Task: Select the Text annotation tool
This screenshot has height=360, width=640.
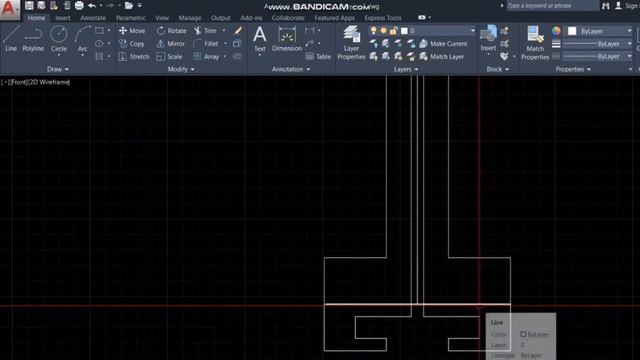Action: tap(260, 39)
